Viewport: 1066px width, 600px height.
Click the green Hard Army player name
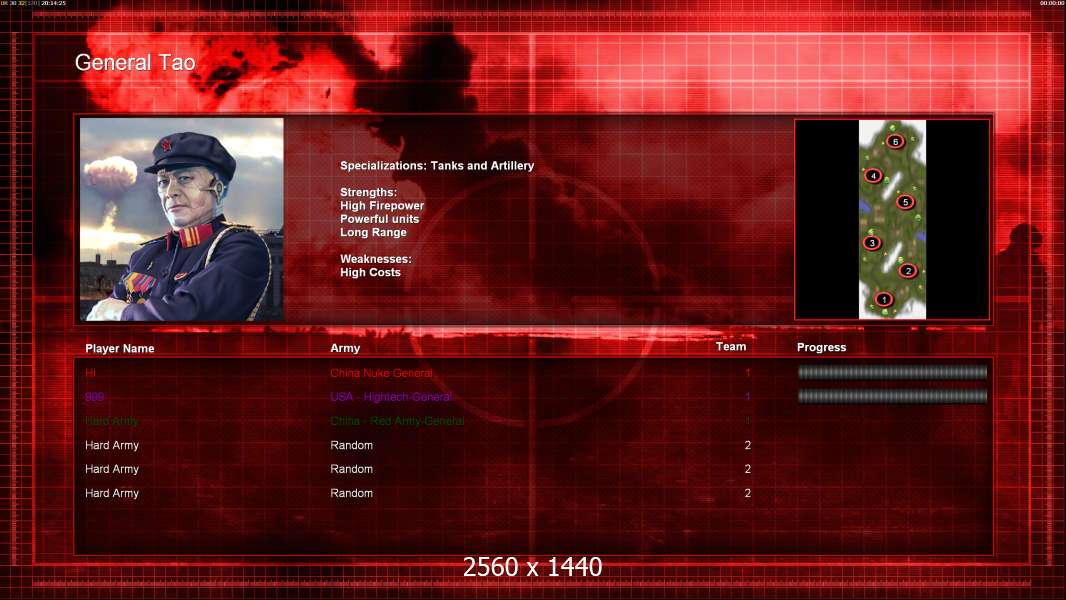[111, 421]
